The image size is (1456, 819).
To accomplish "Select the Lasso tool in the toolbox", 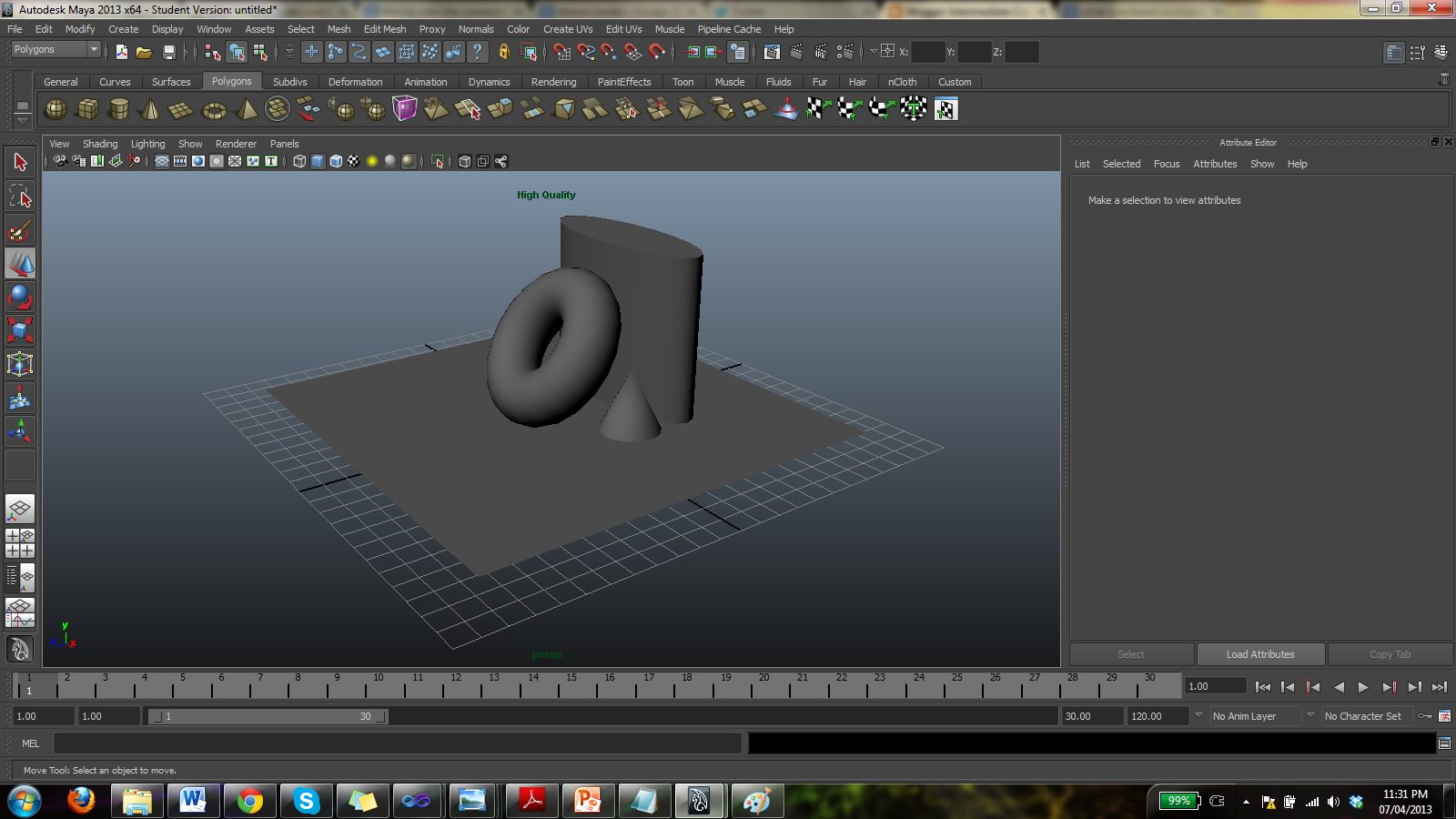I will click(20, 196).
